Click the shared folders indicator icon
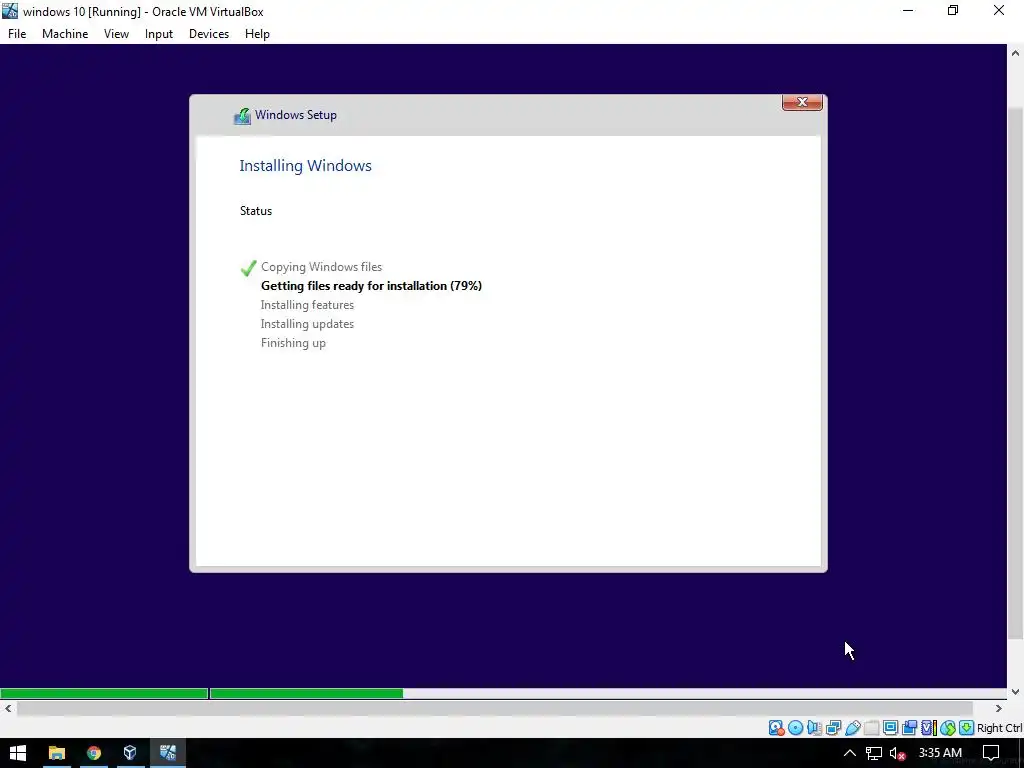 click(871, 728)
